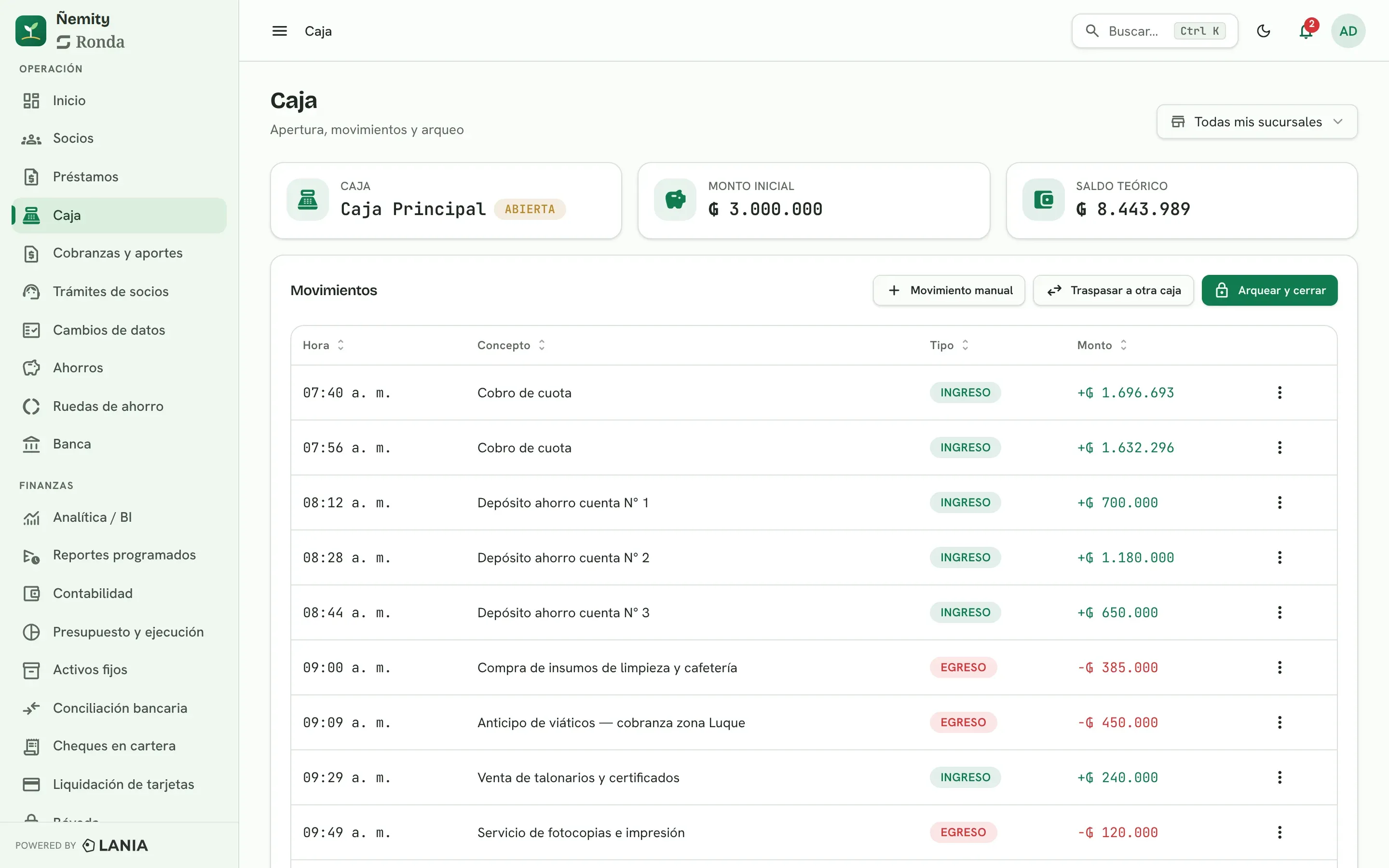Focus the Buscar search field
This screenshot has height=868, width=1389.
pos(1154,31)
